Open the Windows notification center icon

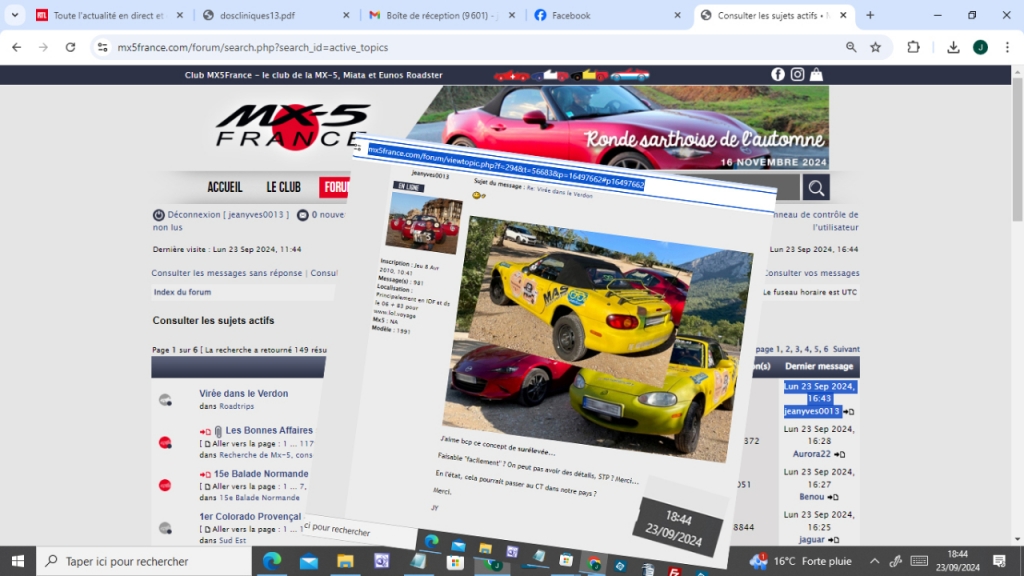point(999,561)
